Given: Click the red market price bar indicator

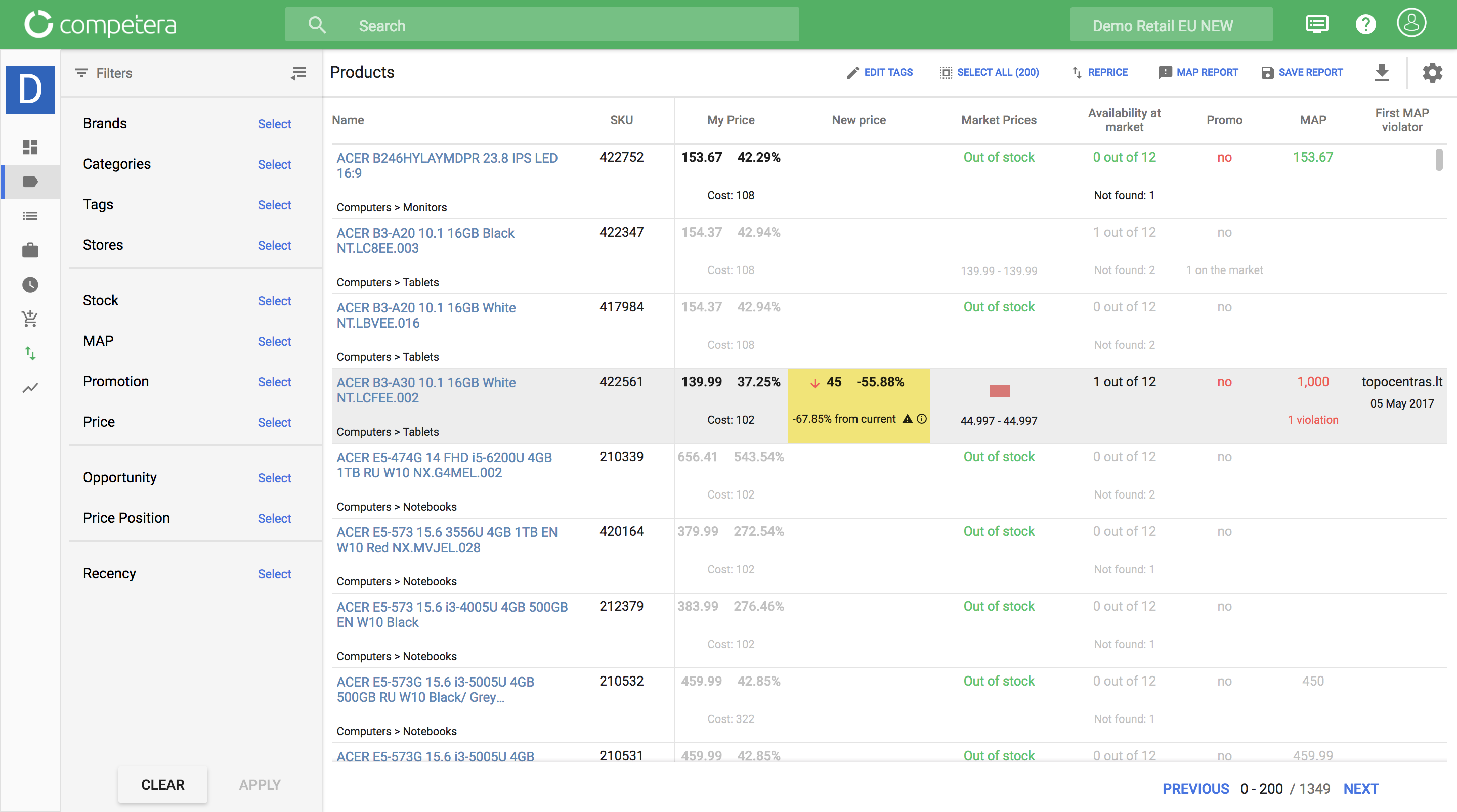Looking at the screenshot, I should pyautogui.click(x=999, y=391).
